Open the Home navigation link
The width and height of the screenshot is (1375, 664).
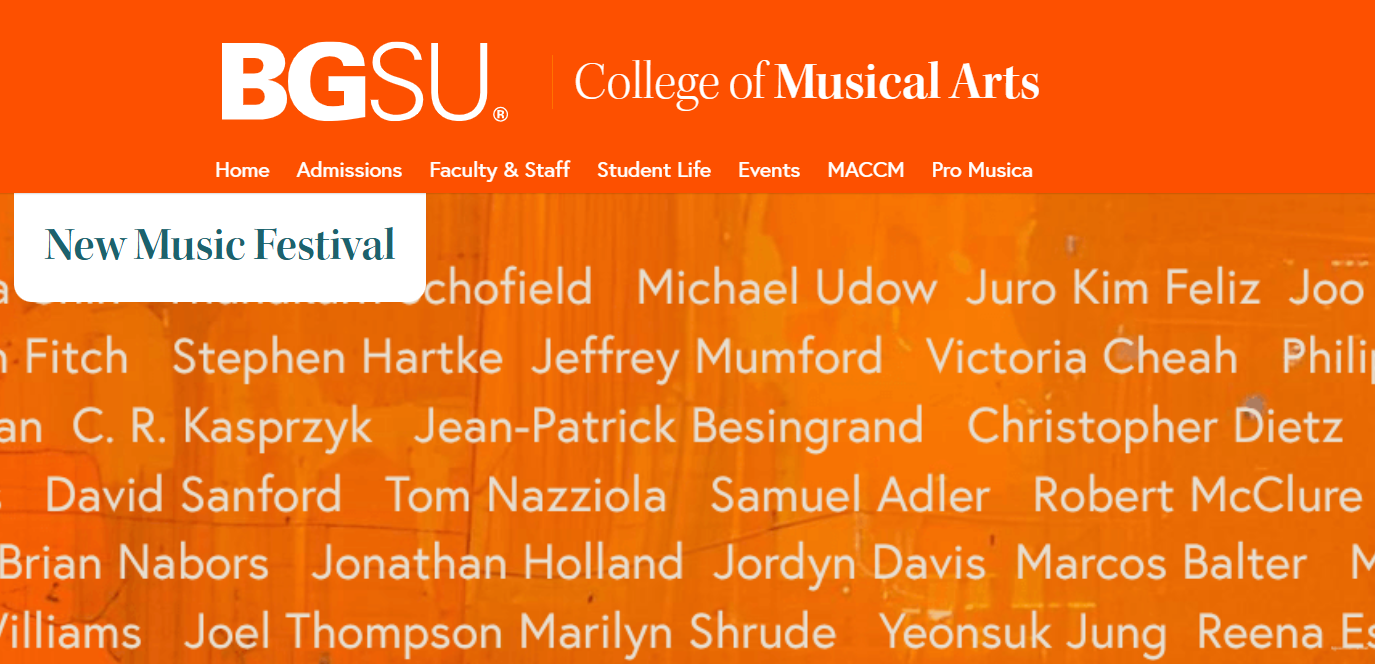coord(242,170)
